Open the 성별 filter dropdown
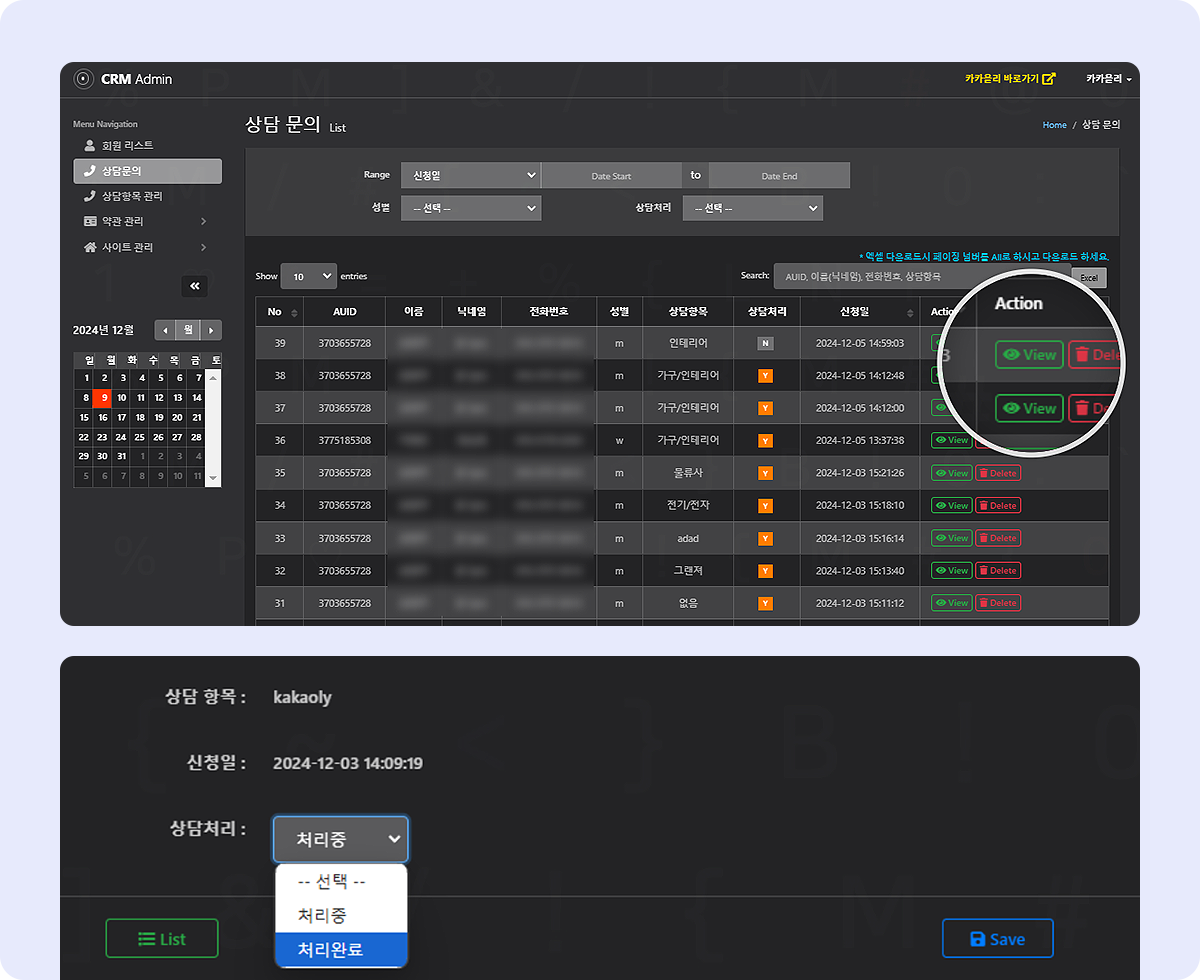Viewport: 1200px width, 980px height. coord(471,208)
